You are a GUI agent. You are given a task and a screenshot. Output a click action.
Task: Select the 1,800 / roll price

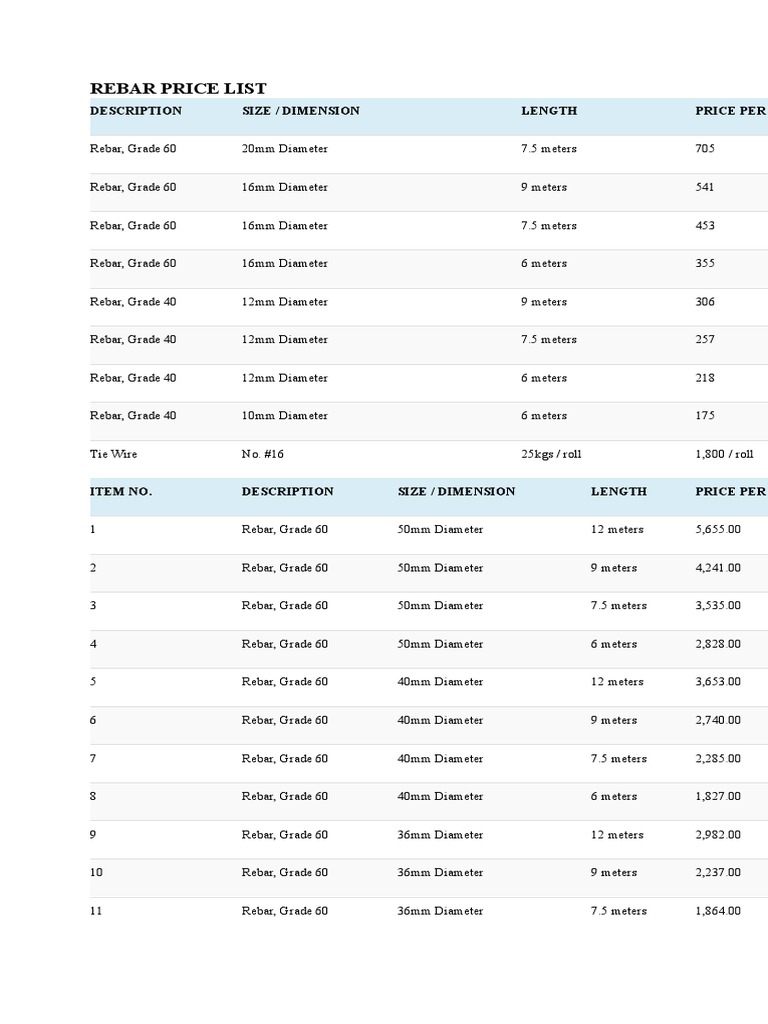point(724,454)
